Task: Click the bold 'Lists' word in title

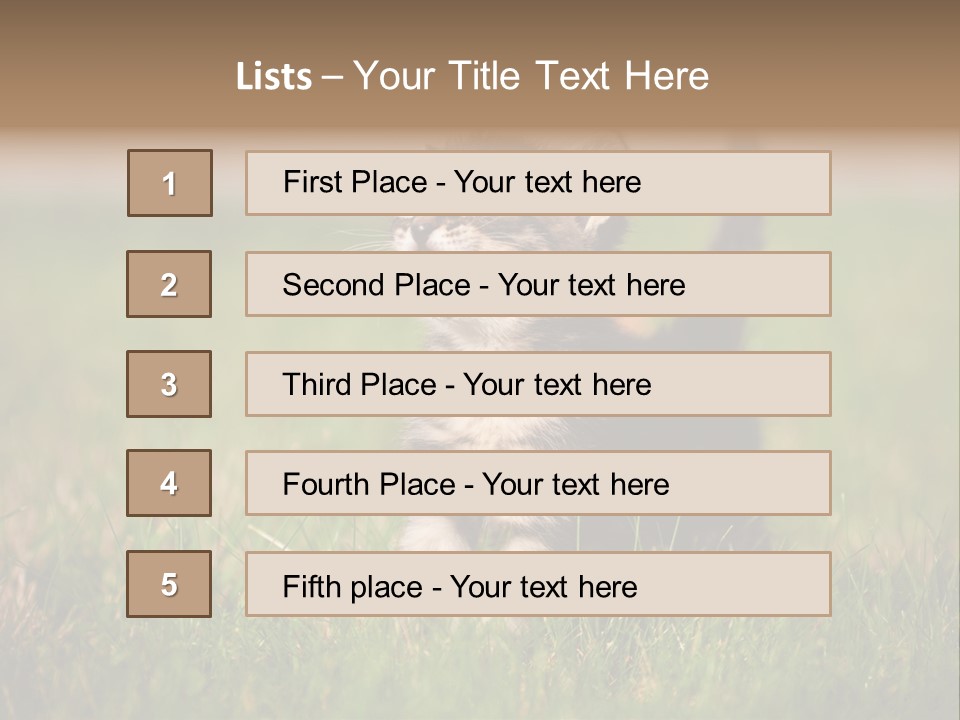Action: pos(274,76)
